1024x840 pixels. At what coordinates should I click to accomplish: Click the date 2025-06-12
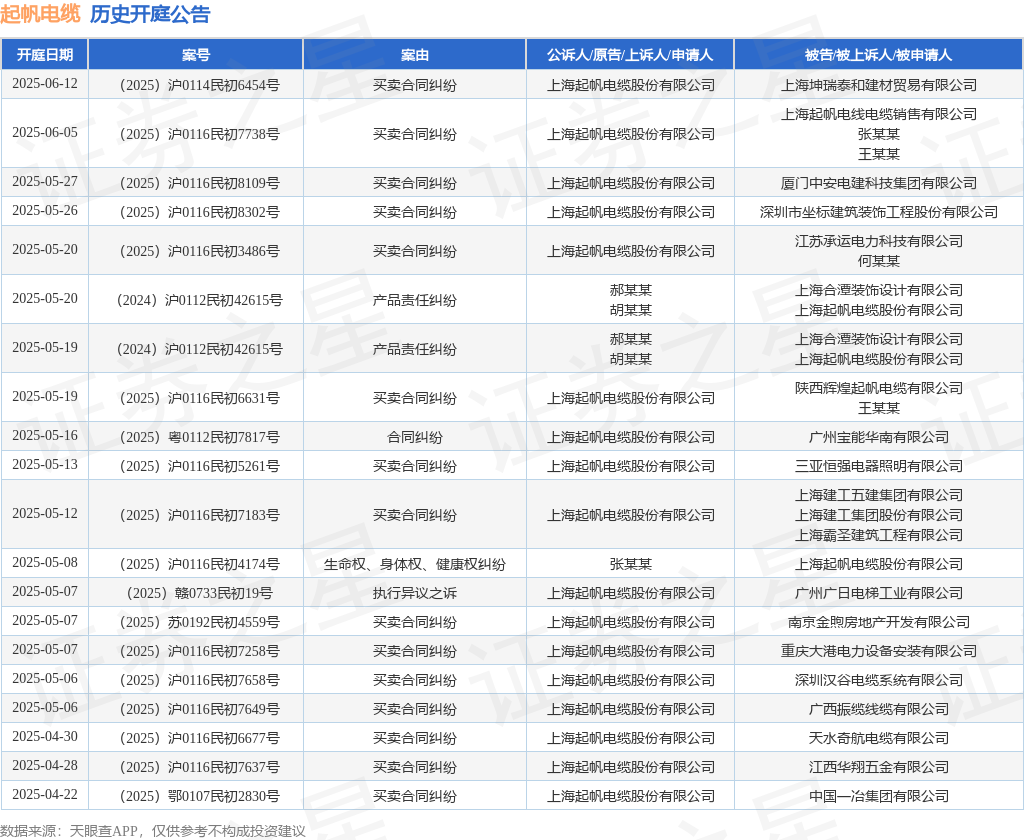click(44, 84)
